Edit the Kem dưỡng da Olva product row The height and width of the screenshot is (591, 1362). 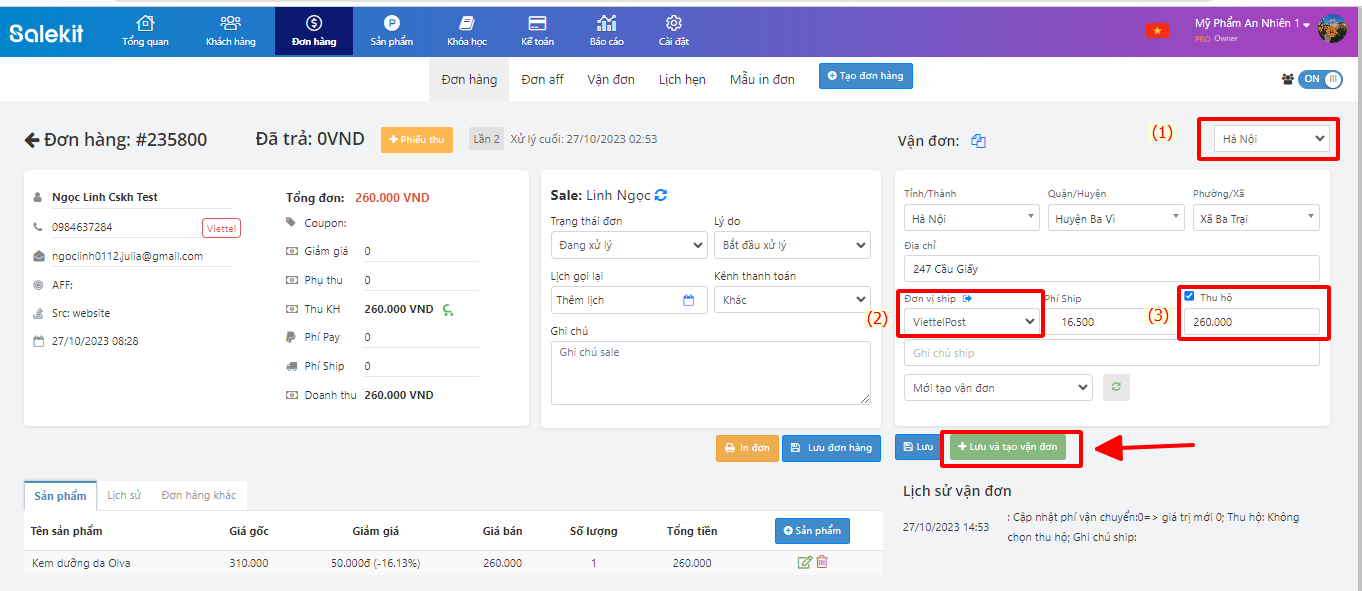point(804,563)
